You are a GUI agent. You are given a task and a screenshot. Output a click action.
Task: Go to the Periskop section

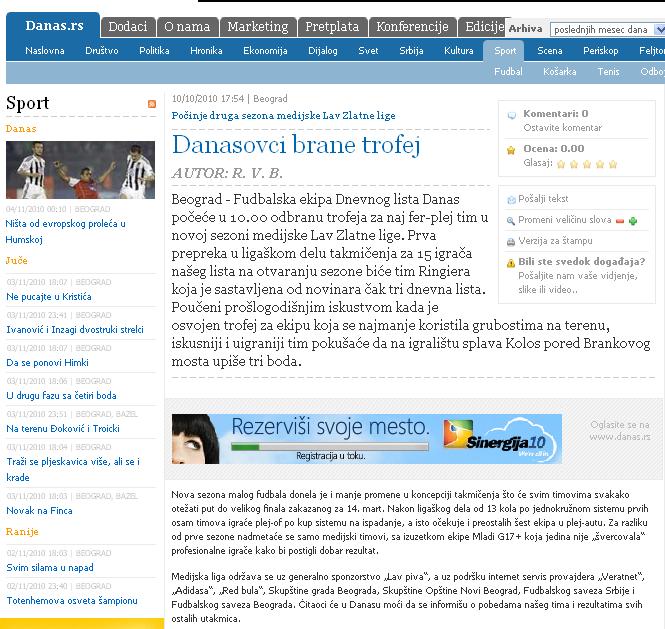coord(601,51)
